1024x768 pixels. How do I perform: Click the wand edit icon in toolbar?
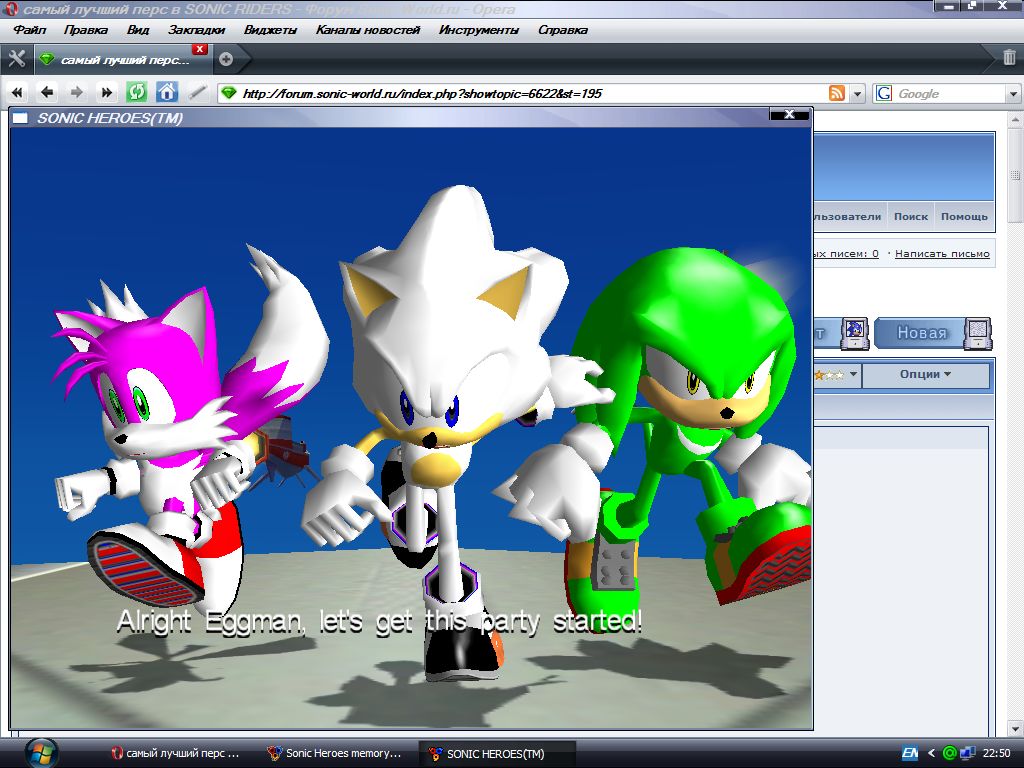198,93
